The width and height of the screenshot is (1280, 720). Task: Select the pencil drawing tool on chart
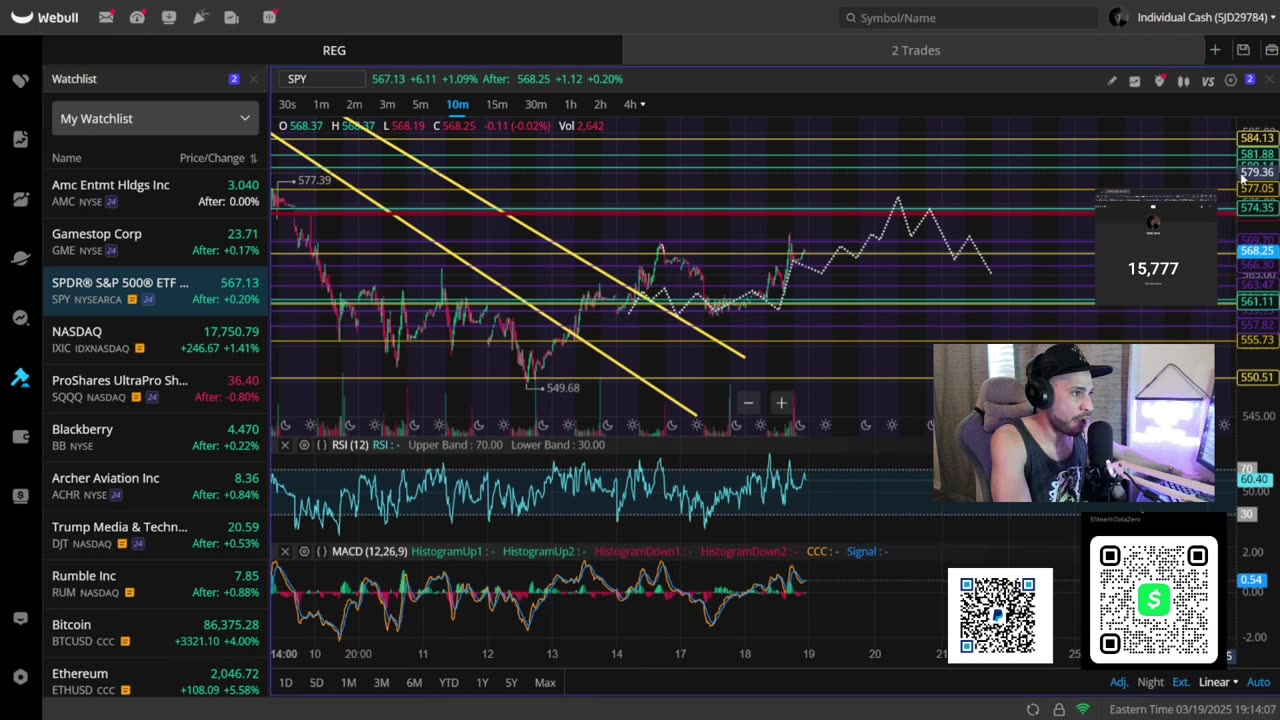[1112, 80]
